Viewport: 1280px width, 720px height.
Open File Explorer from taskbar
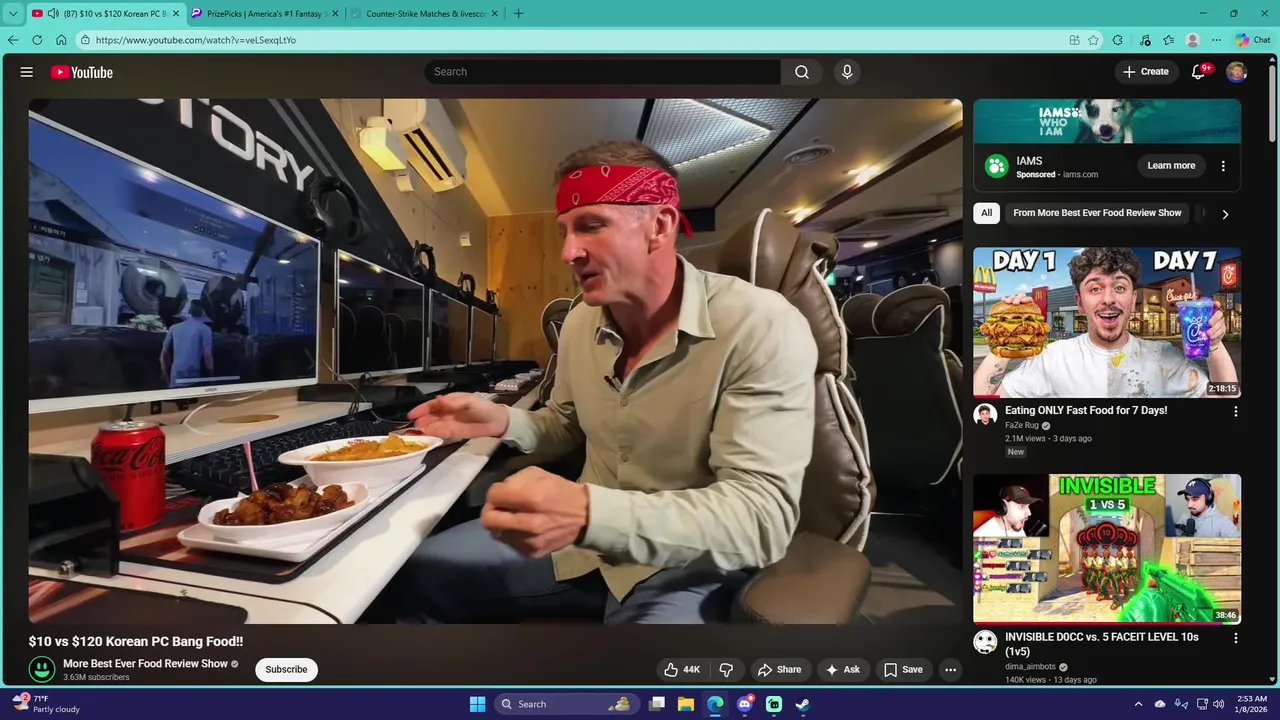click(686, 704)
